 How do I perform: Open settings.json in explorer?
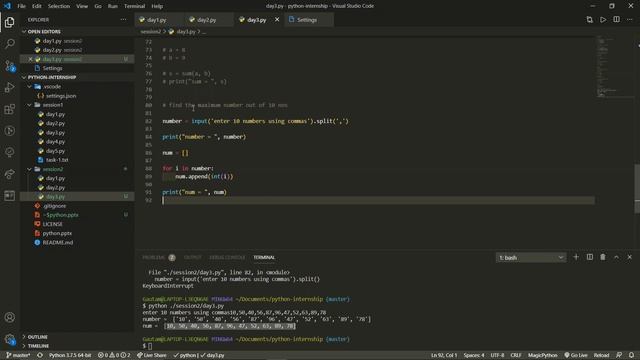tap(61, 96)
